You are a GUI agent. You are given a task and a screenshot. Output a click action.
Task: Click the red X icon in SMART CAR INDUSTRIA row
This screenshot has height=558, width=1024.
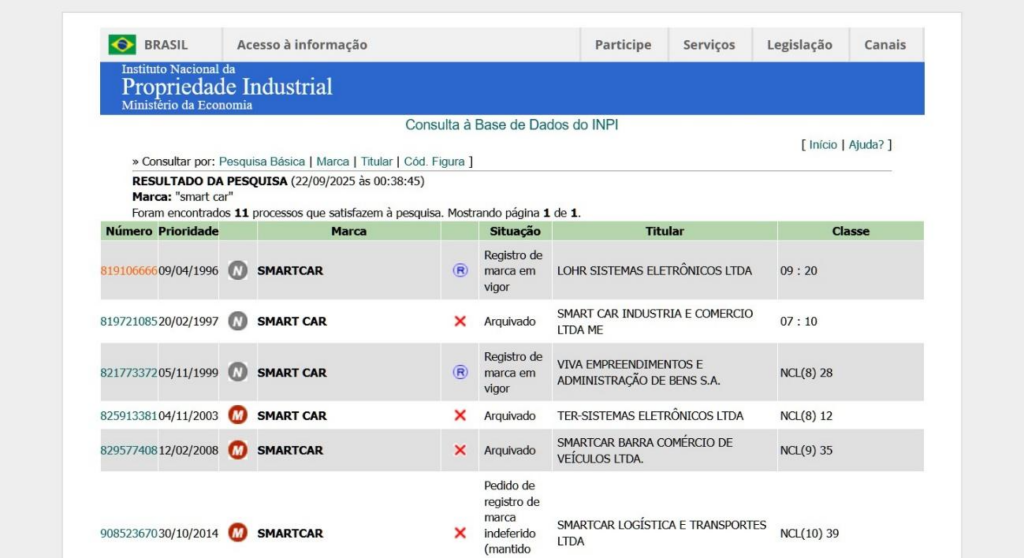[460, 321]
